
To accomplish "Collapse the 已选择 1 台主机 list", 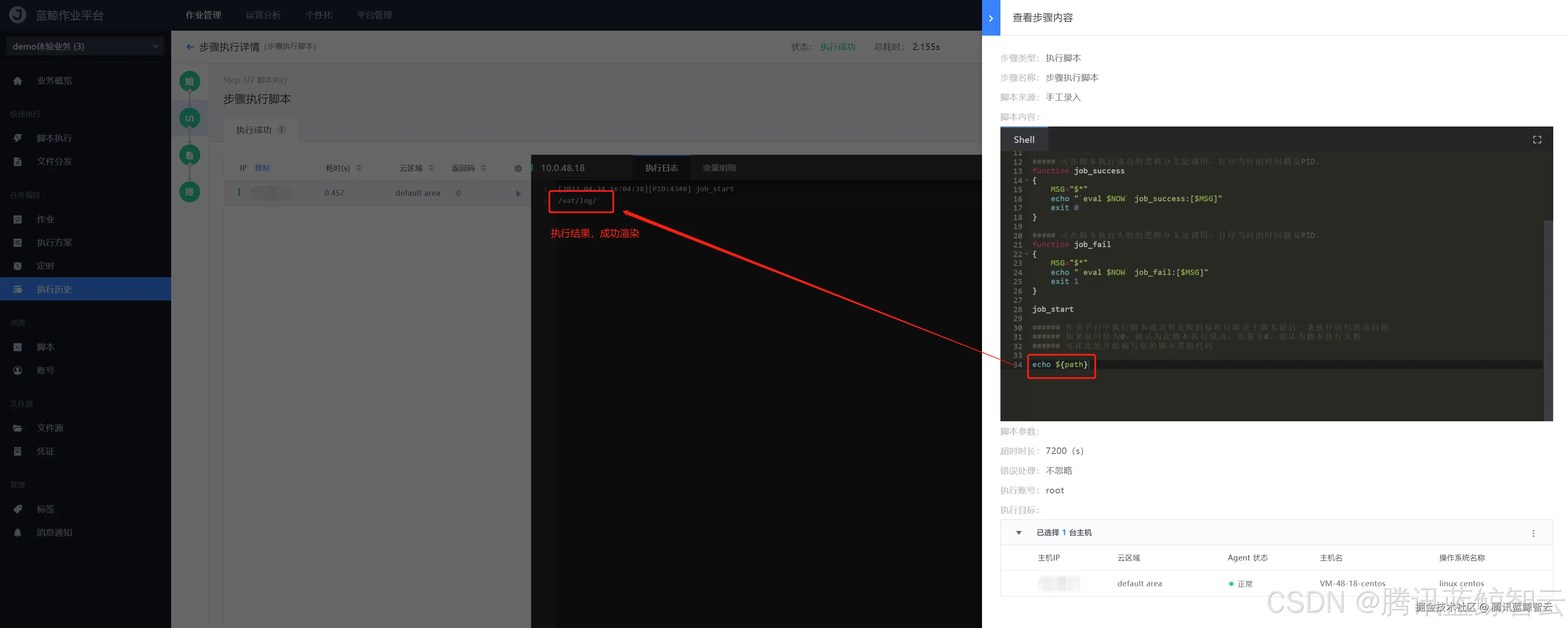I will tap(1018, 533).
